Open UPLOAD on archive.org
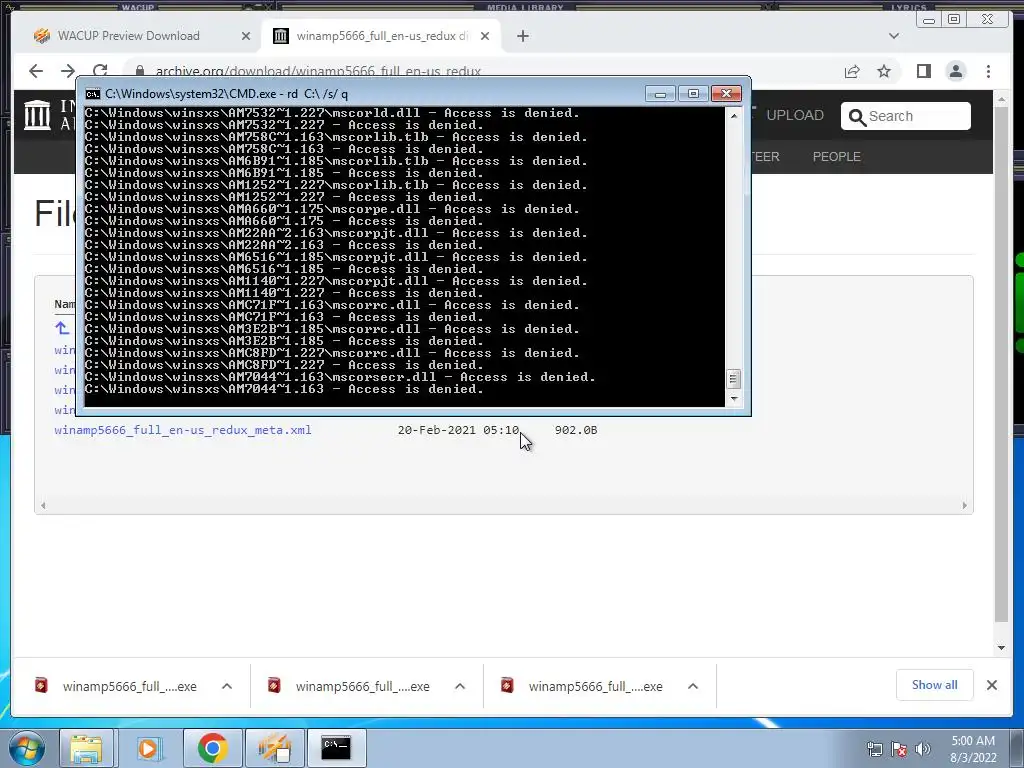The image size is (1024, 768). [x=795, y=116]
